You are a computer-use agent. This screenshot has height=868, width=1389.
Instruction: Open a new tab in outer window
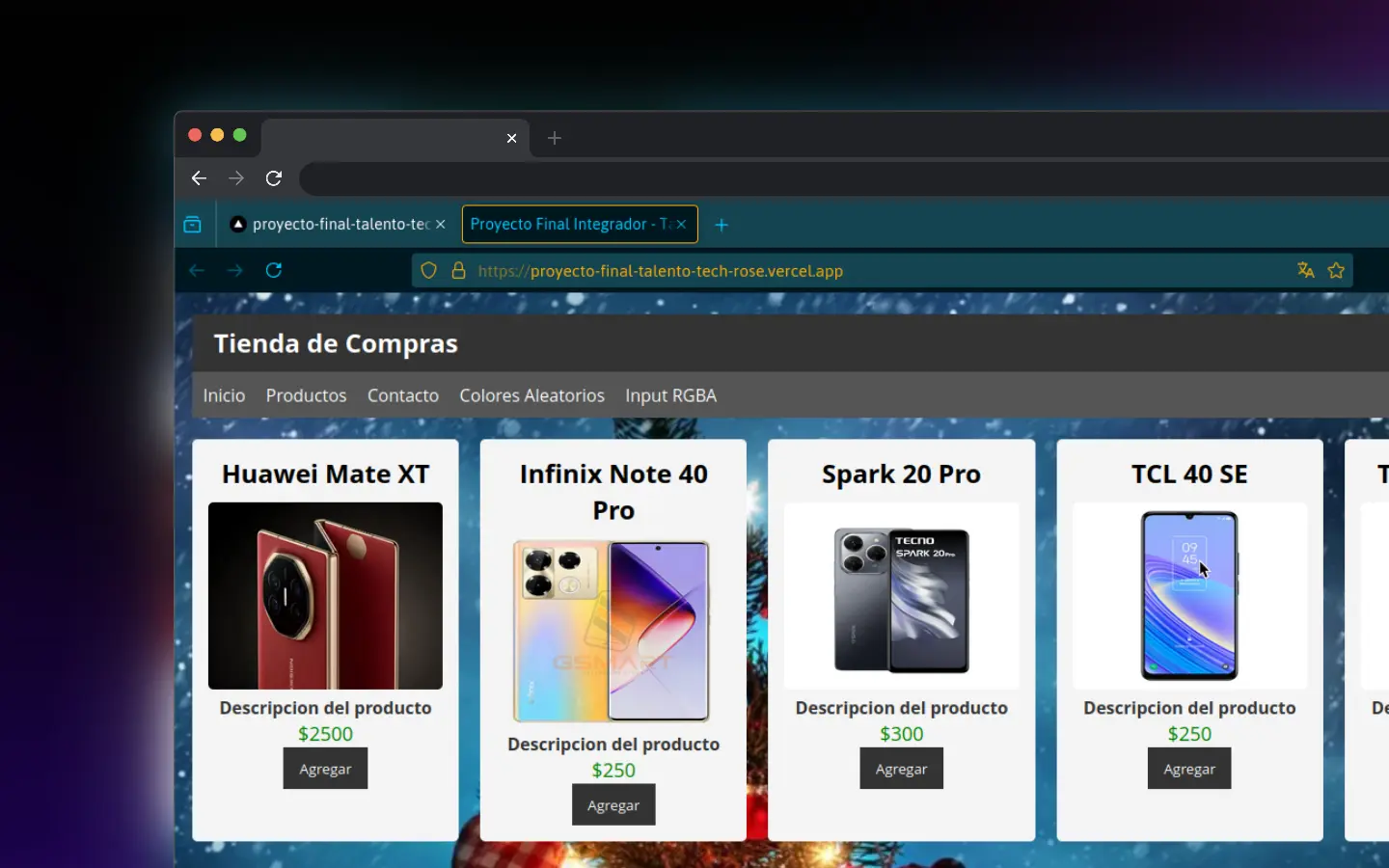[555, 138]
